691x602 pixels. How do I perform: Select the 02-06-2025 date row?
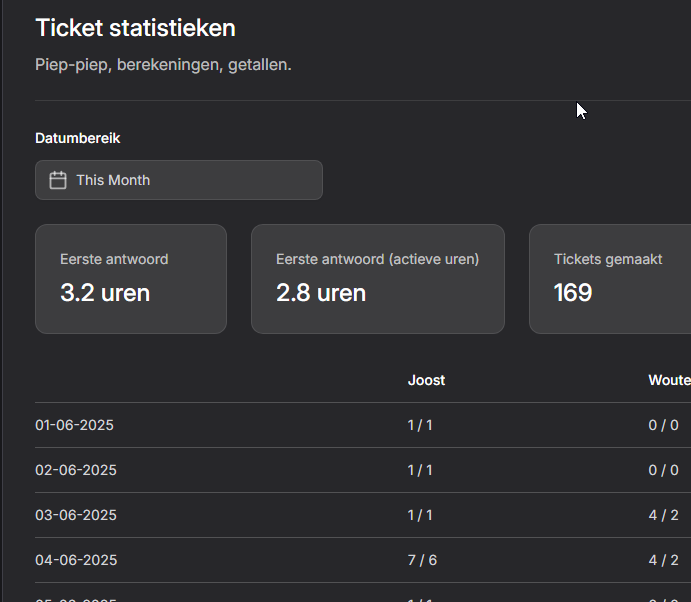coord(76,470)
